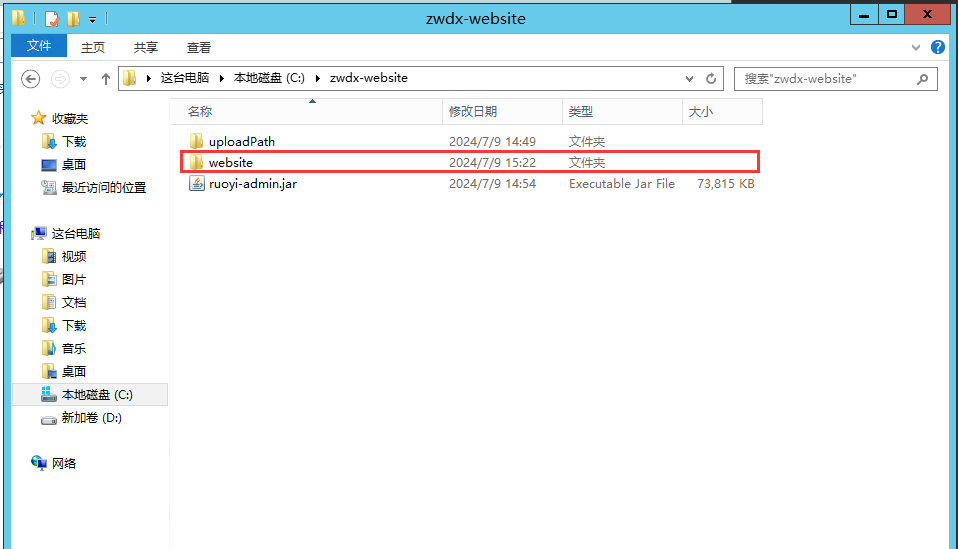Open the 文档 folder in navigation pane

(x=74, y=302)
